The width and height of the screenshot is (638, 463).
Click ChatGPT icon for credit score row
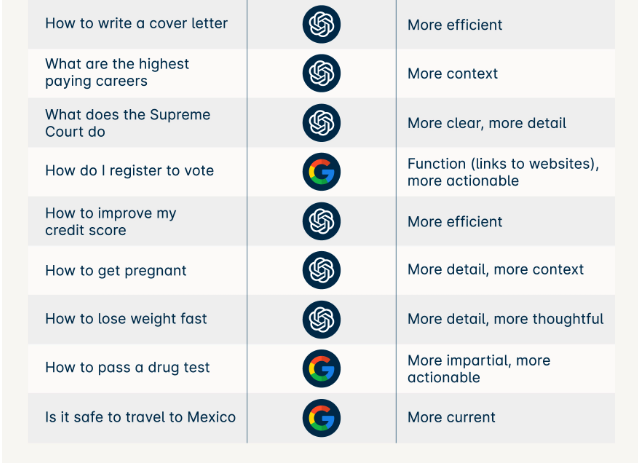(321, 221)
